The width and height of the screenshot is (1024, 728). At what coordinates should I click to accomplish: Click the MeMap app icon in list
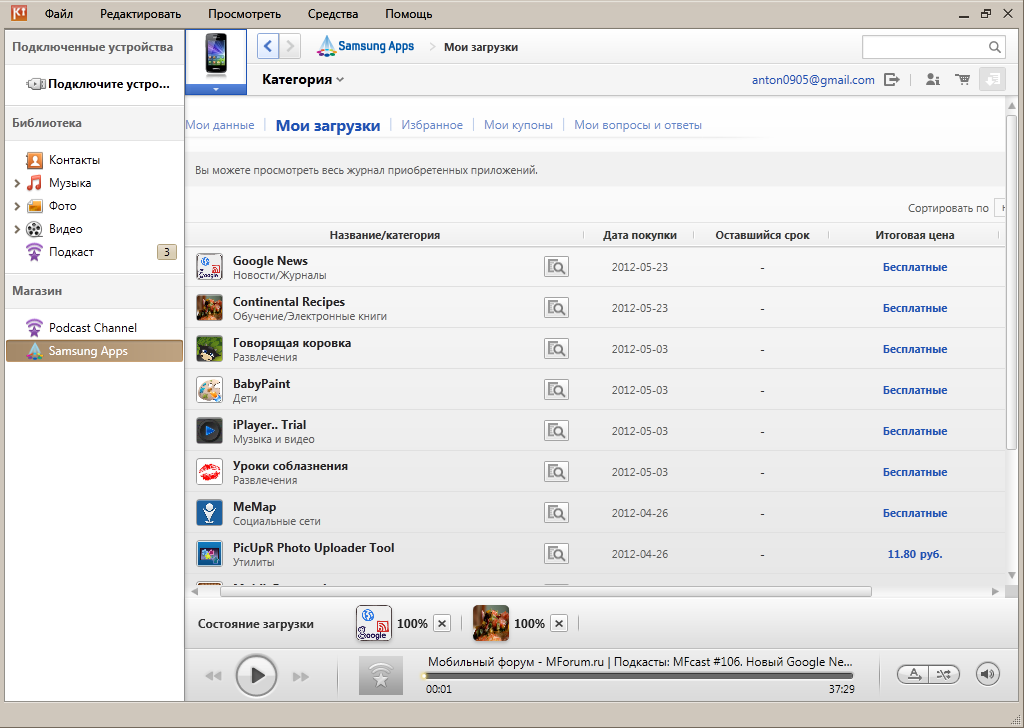pos(210,513)
